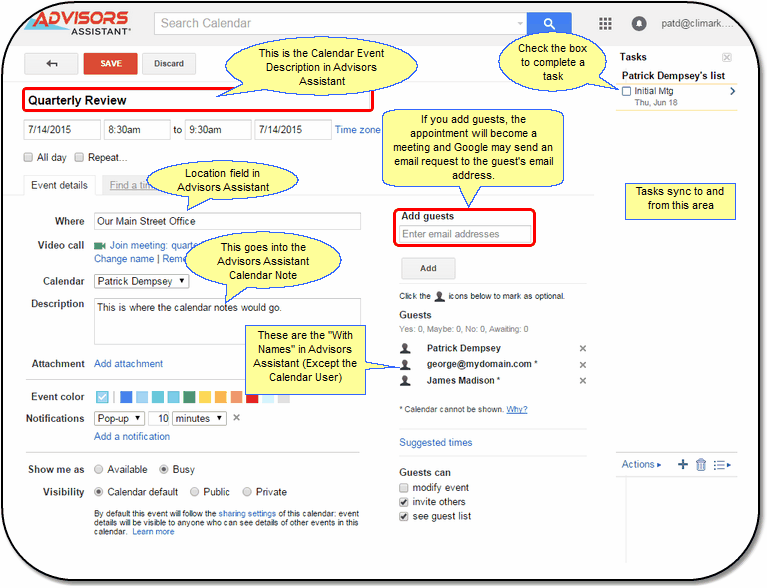Click the Why? link

click(x=517, y=409)
